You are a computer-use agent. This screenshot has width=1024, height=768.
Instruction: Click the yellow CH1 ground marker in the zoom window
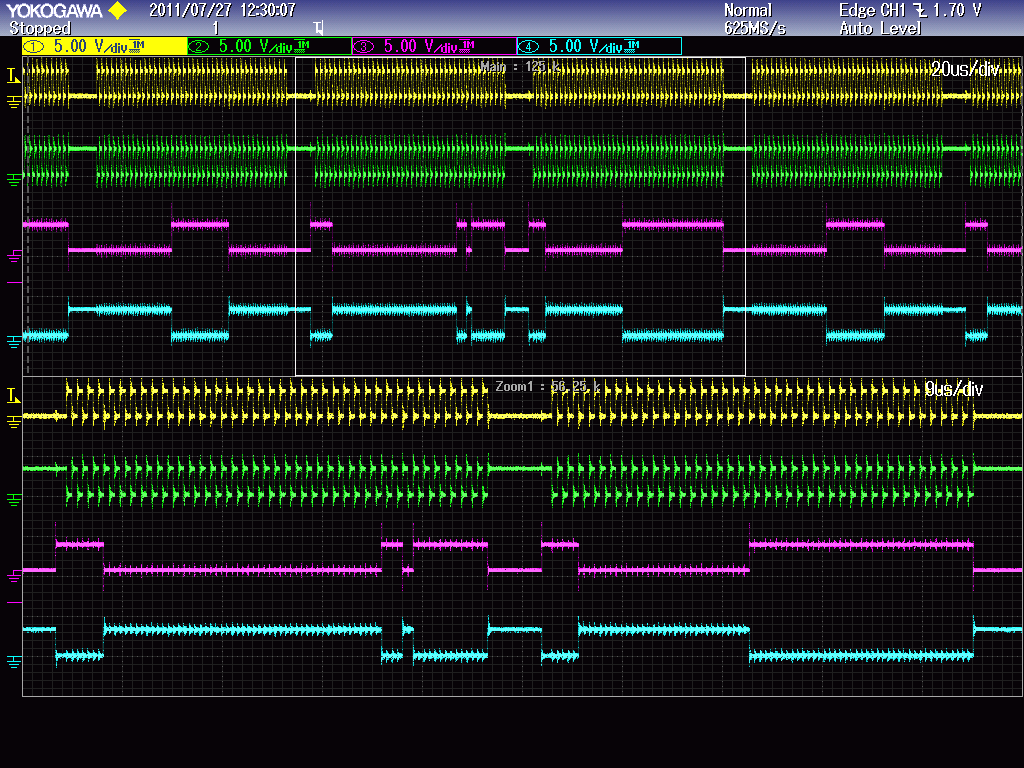[13, 421]
